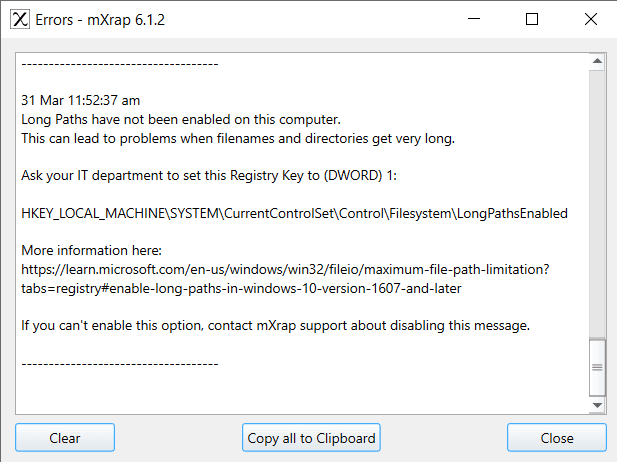The image size is (617, 462).
Task: Click the scrollbar up arrow
Action: pyautogui.click(x=597, y=62)
